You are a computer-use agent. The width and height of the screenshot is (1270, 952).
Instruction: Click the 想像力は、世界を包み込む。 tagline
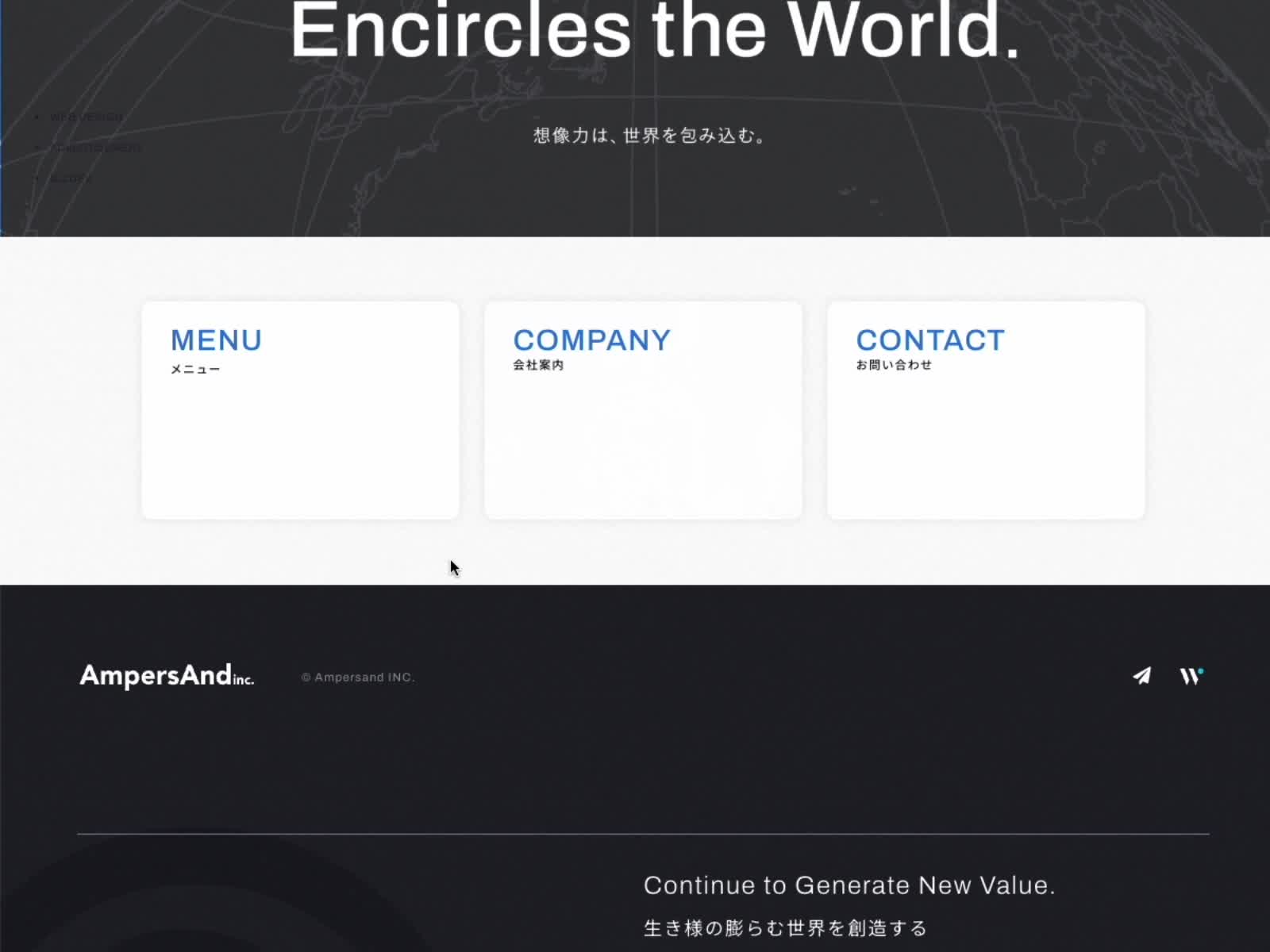point(650,136)
